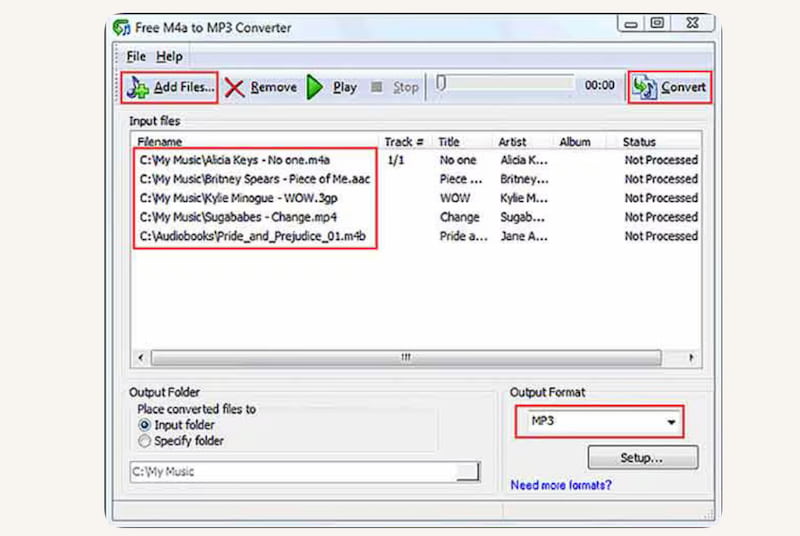The image size is (800, 536).
Task: Click the 'WOW' title cell
Action: click(x=455, y=198)
